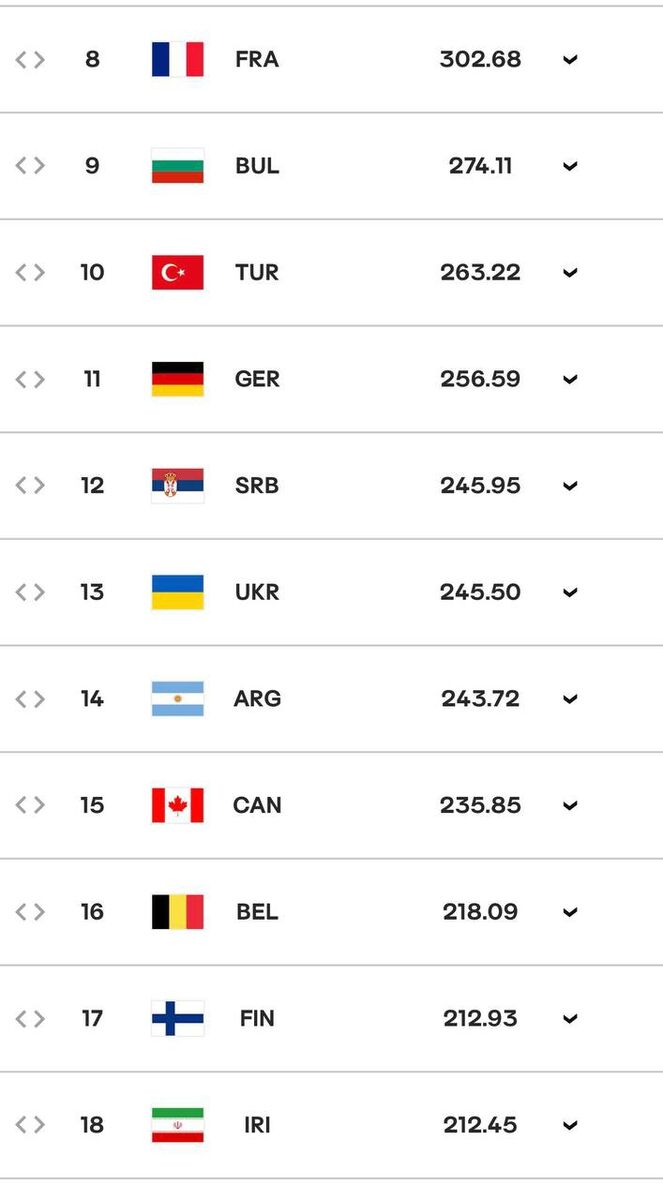
Task: Select the Belgium flag icon
Action: pyautogui.click(x=177, y=912)
